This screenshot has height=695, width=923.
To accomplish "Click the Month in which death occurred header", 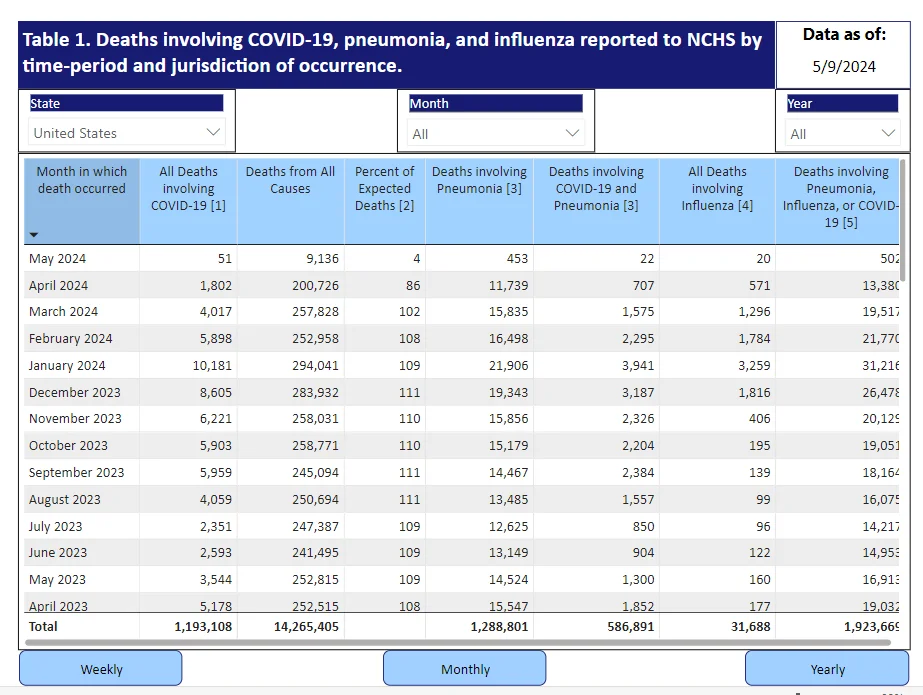I will [x=82, y=201].
